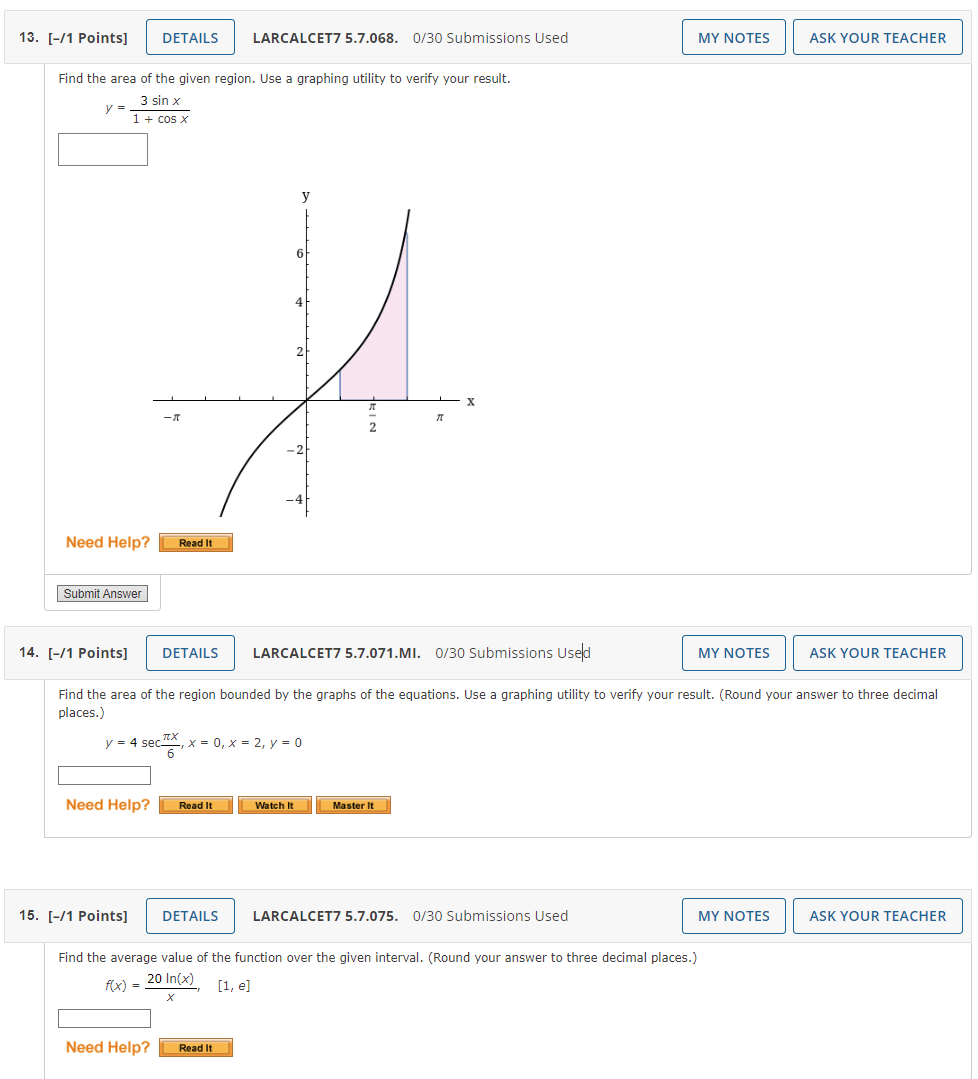Open the Watch It video help for problem 14
The image size is (978, 1079).
274,805
